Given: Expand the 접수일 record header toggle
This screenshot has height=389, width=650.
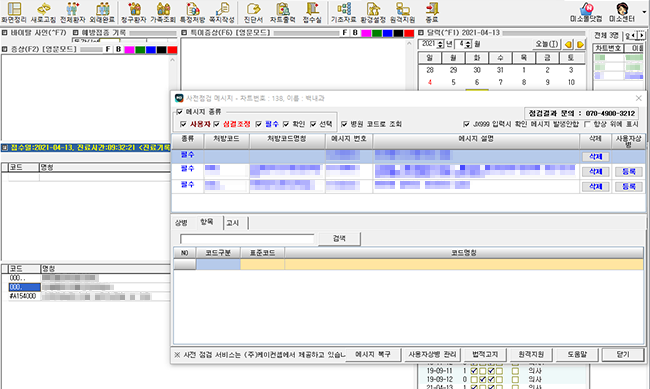Looking at the screenshot, I should (5, 147).
